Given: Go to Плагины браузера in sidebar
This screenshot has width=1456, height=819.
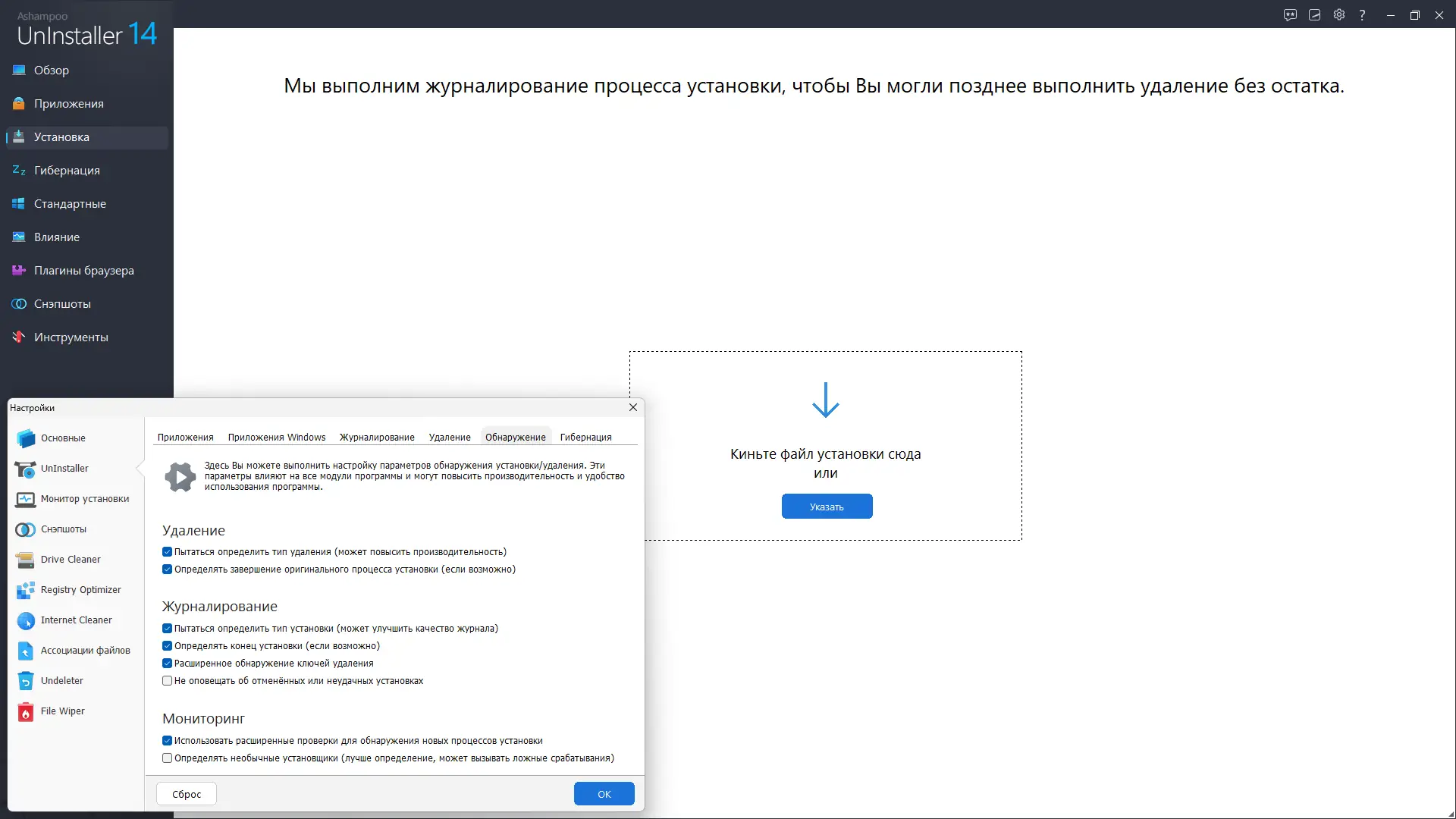Looking at the screenshot, I should click(83, 271).
